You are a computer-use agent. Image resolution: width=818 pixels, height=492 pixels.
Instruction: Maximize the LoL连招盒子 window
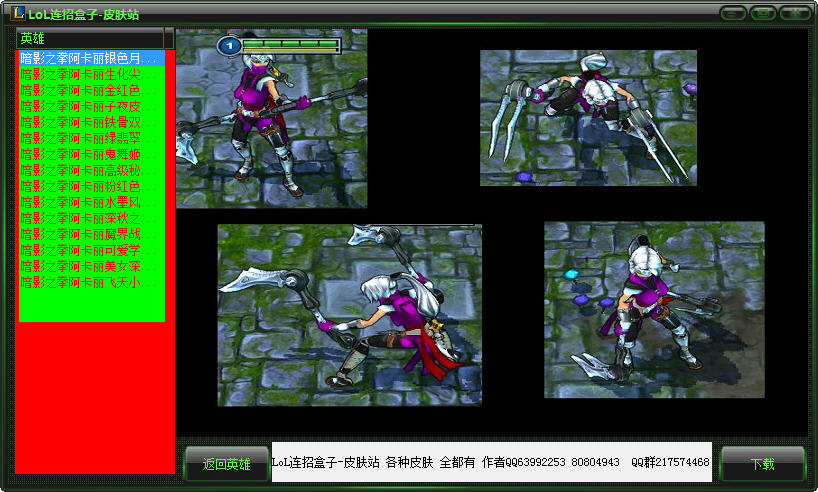[x=763, y=13]
